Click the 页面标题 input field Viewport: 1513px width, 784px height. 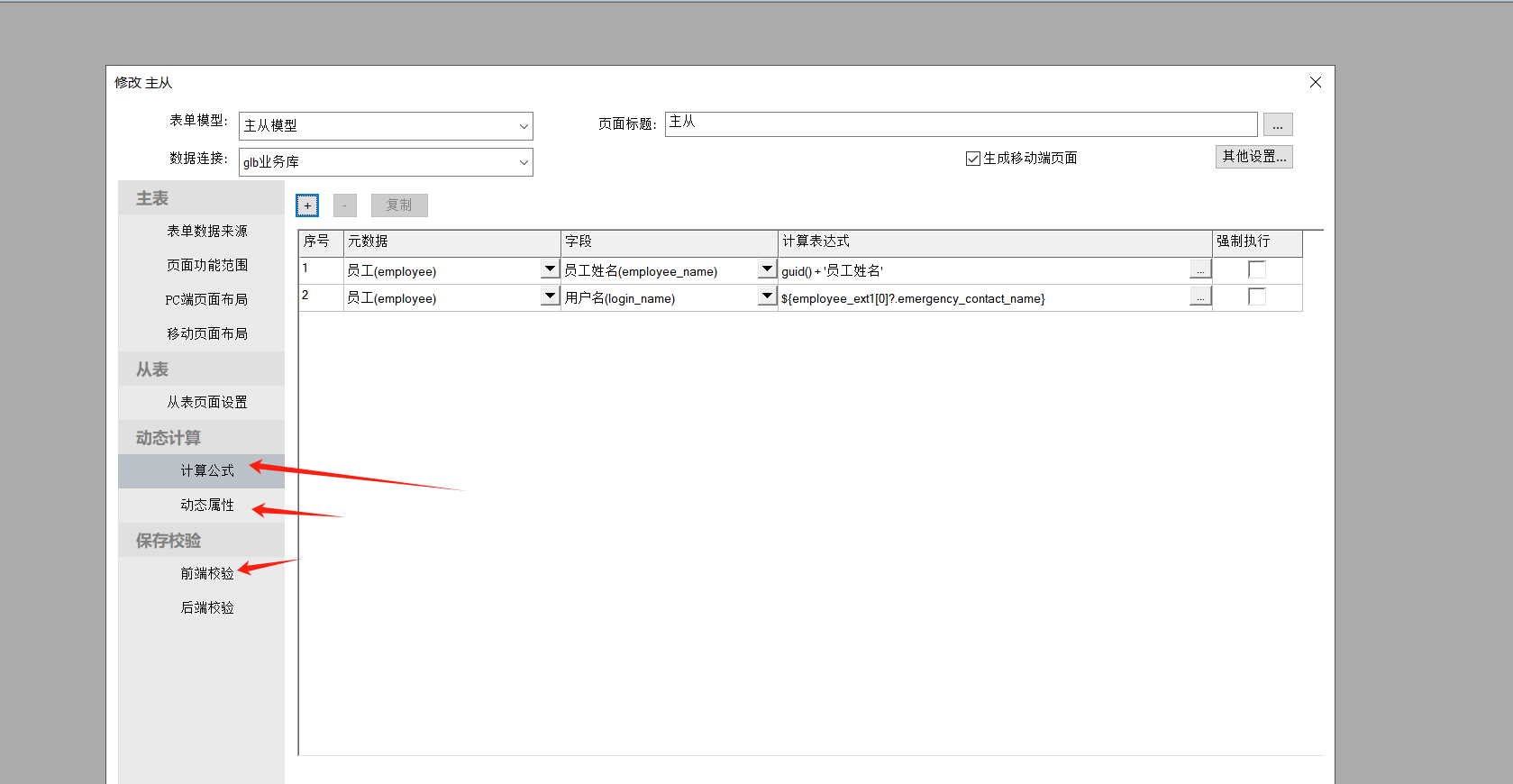pos(961,123)
